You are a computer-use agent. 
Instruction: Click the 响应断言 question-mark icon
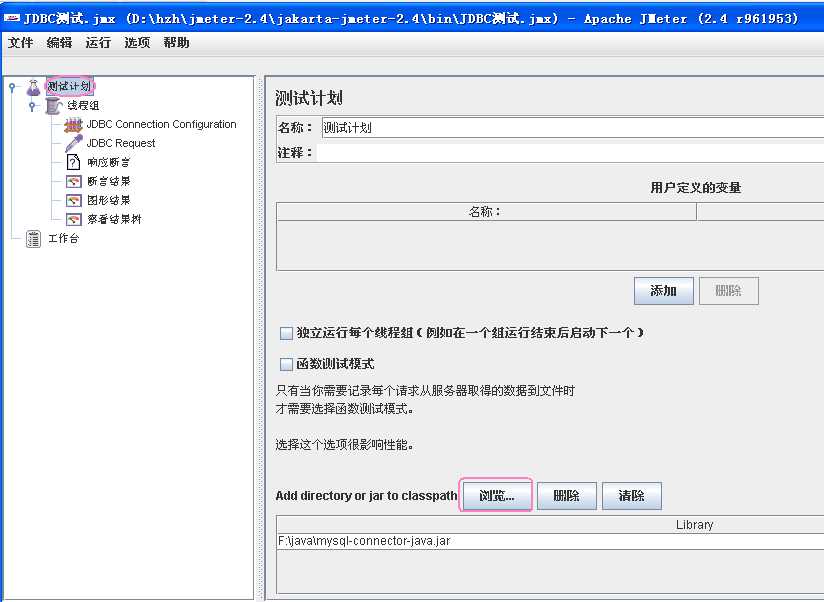[x=74, y=162]
